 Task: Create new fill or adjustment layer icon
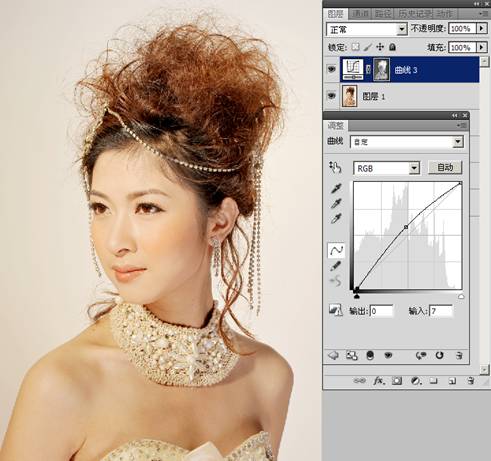415,381
